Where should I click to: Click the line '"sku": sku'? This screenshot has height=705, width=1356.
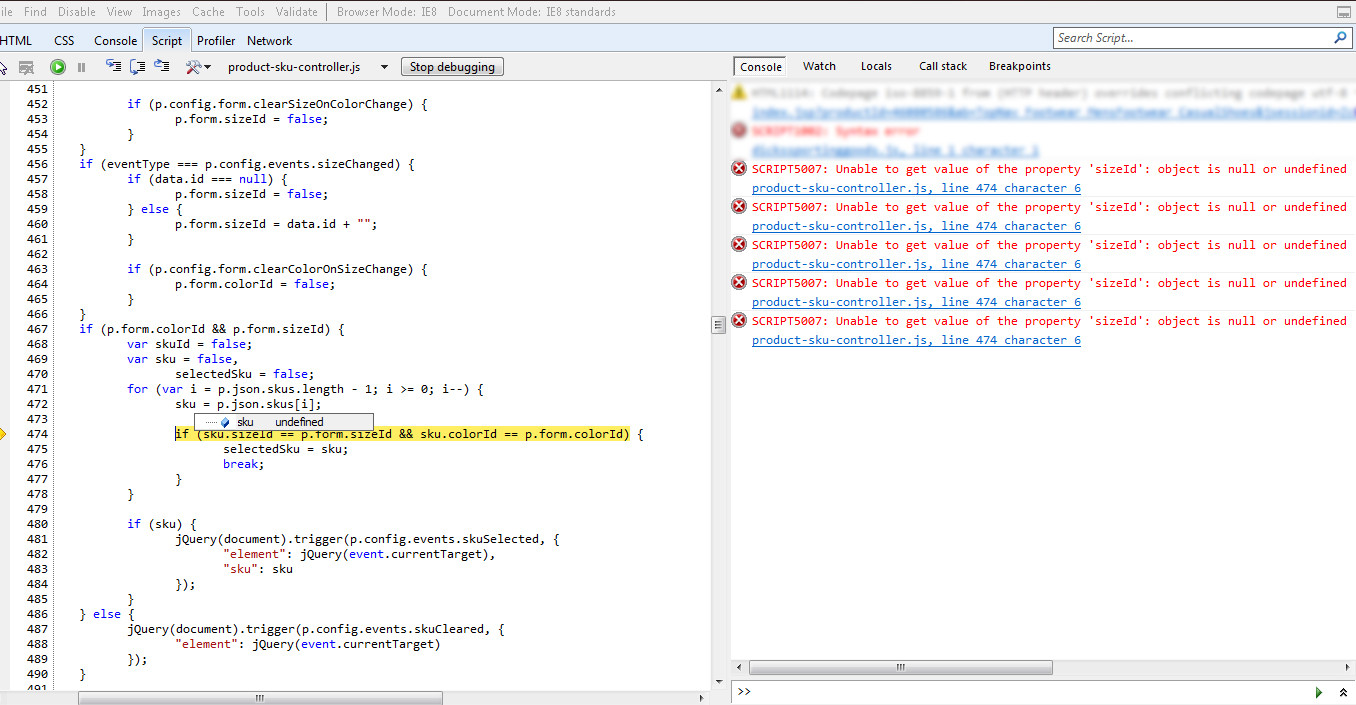[x=258, y=569]
